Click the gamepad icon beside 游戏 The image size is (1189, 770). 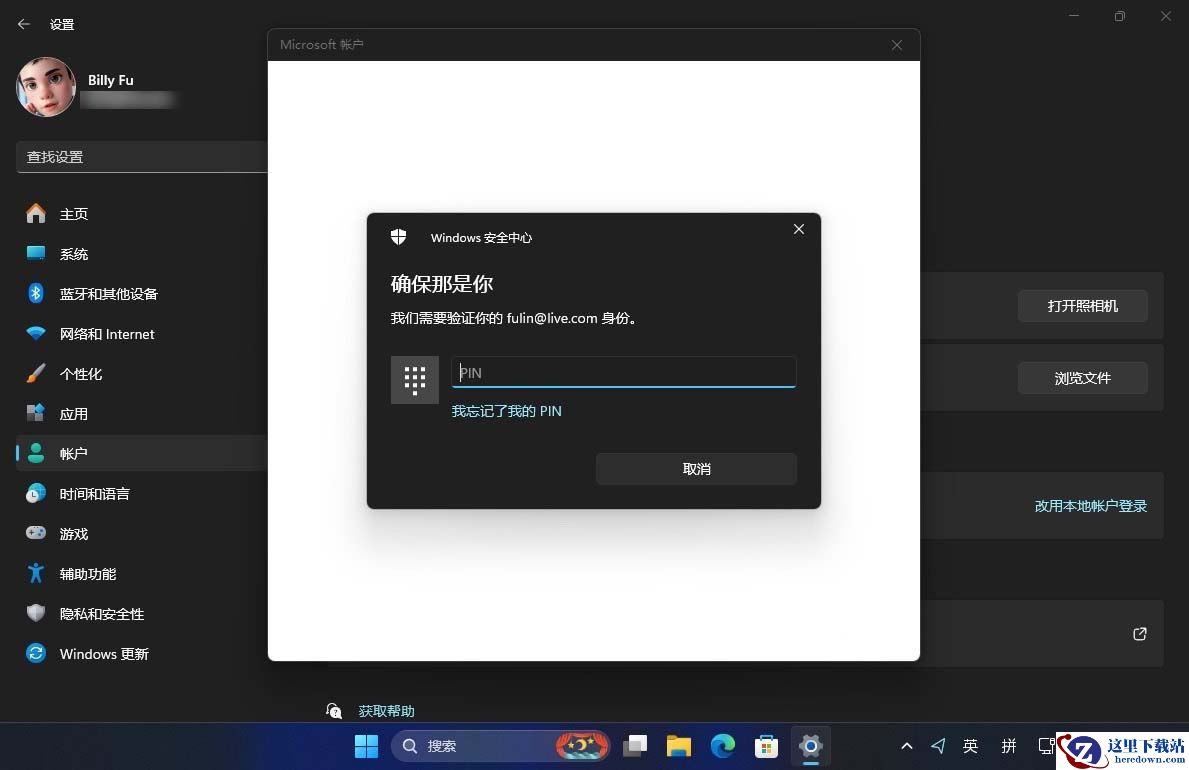(36, 533)
